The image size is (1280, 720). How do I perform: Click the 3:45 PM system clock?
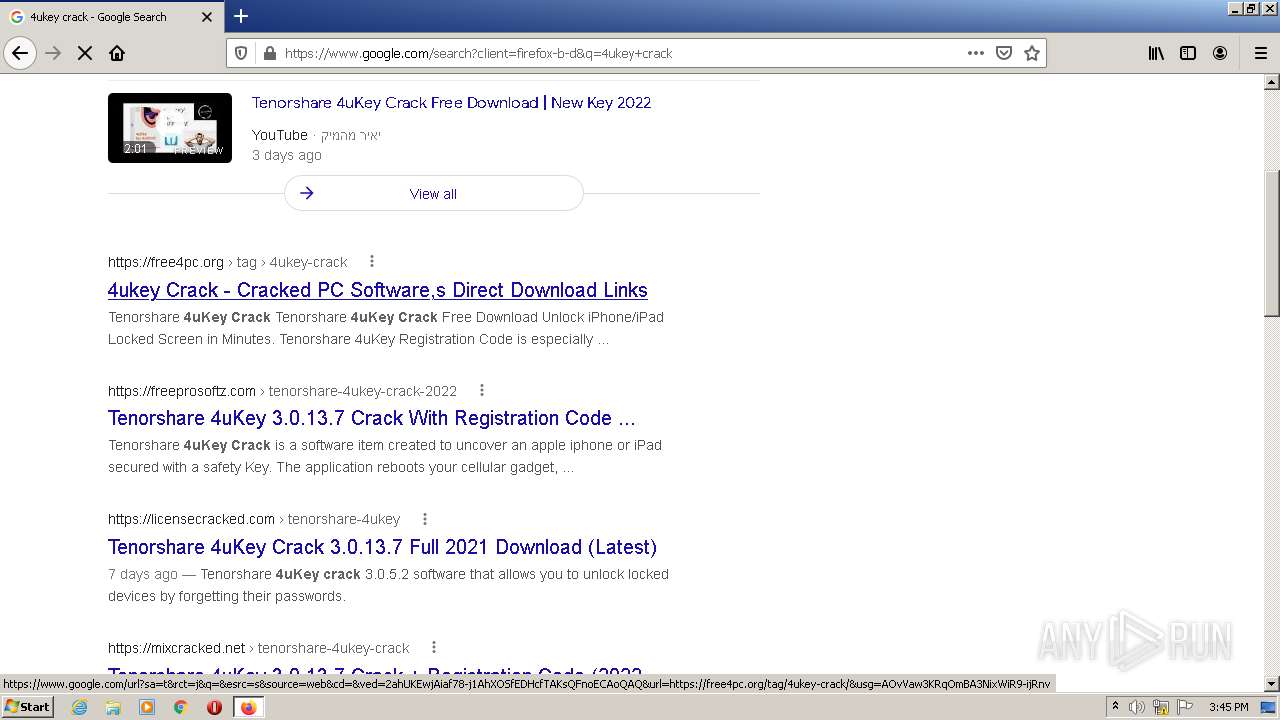click(1229, 707)
